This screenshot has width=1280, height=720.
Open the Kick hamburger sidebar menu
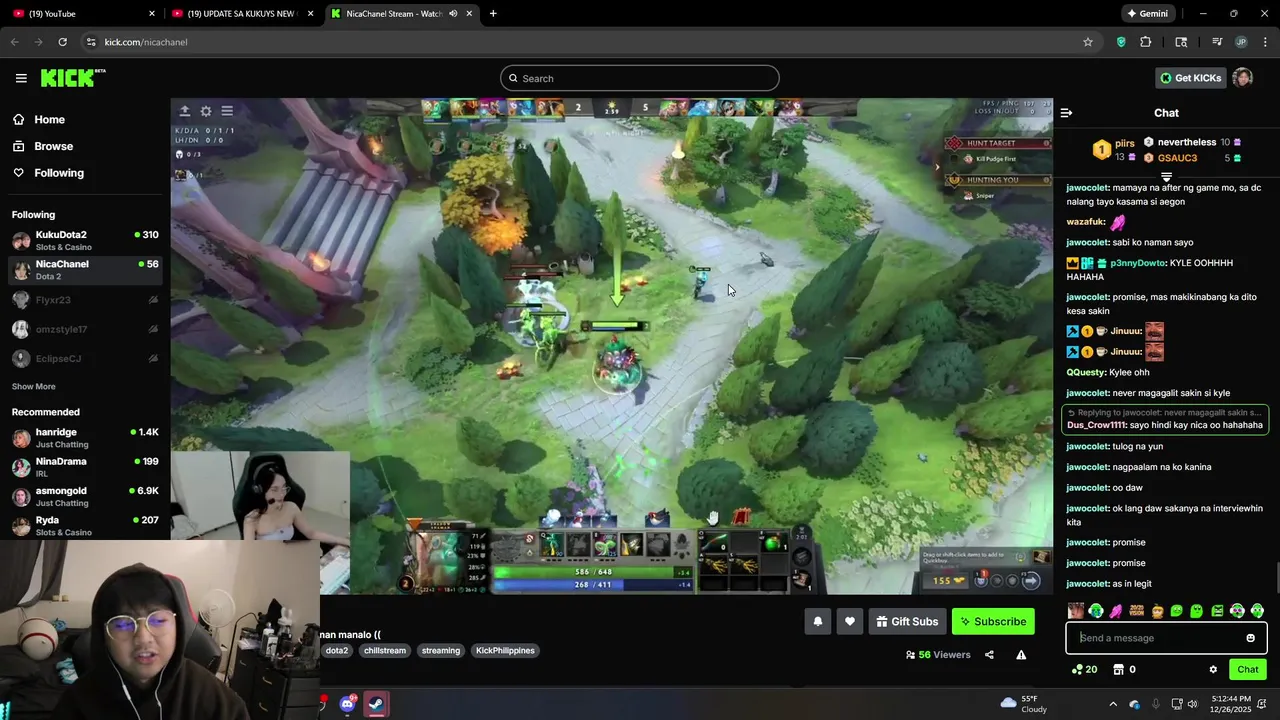pyautogui.click(x=21, y=78)
